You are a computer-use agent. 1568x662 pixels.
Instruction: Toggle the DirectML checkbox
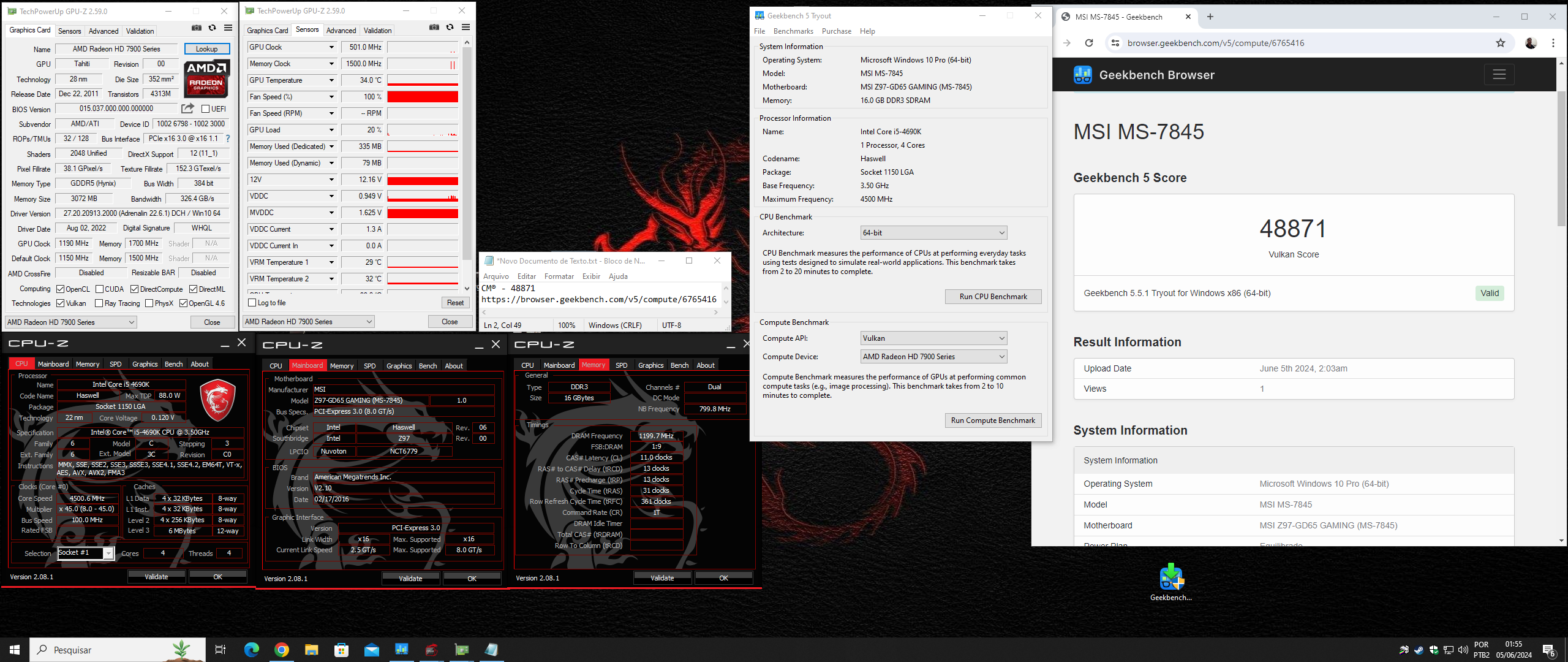(193, 289)
